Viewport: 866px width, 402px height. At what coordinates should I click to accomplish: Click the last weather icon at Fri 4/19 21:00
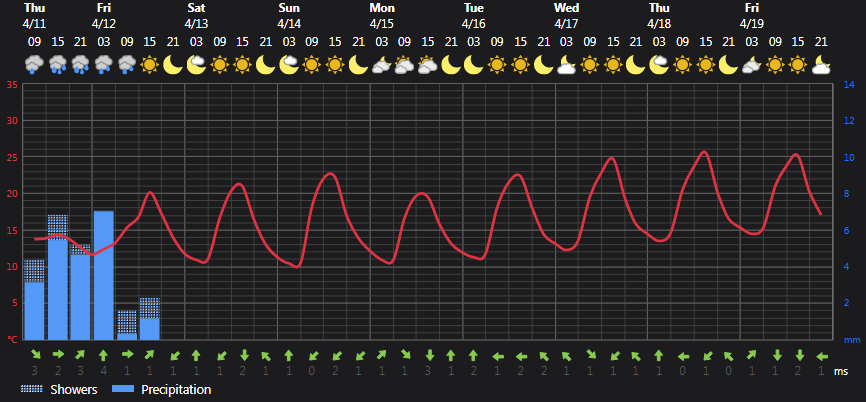pos(821,65)
